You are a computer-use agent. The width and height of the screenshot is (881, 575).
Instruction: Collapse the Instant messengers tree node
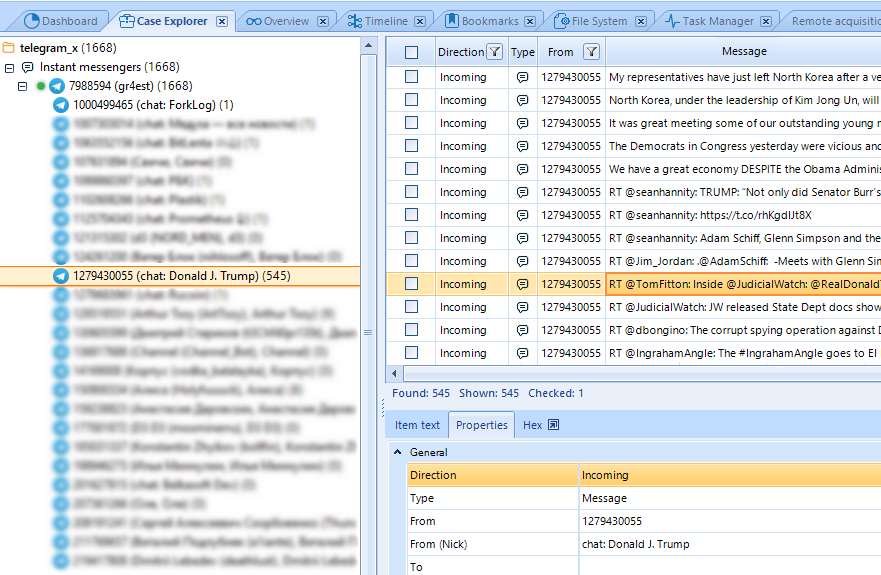[x=10, y=68]
